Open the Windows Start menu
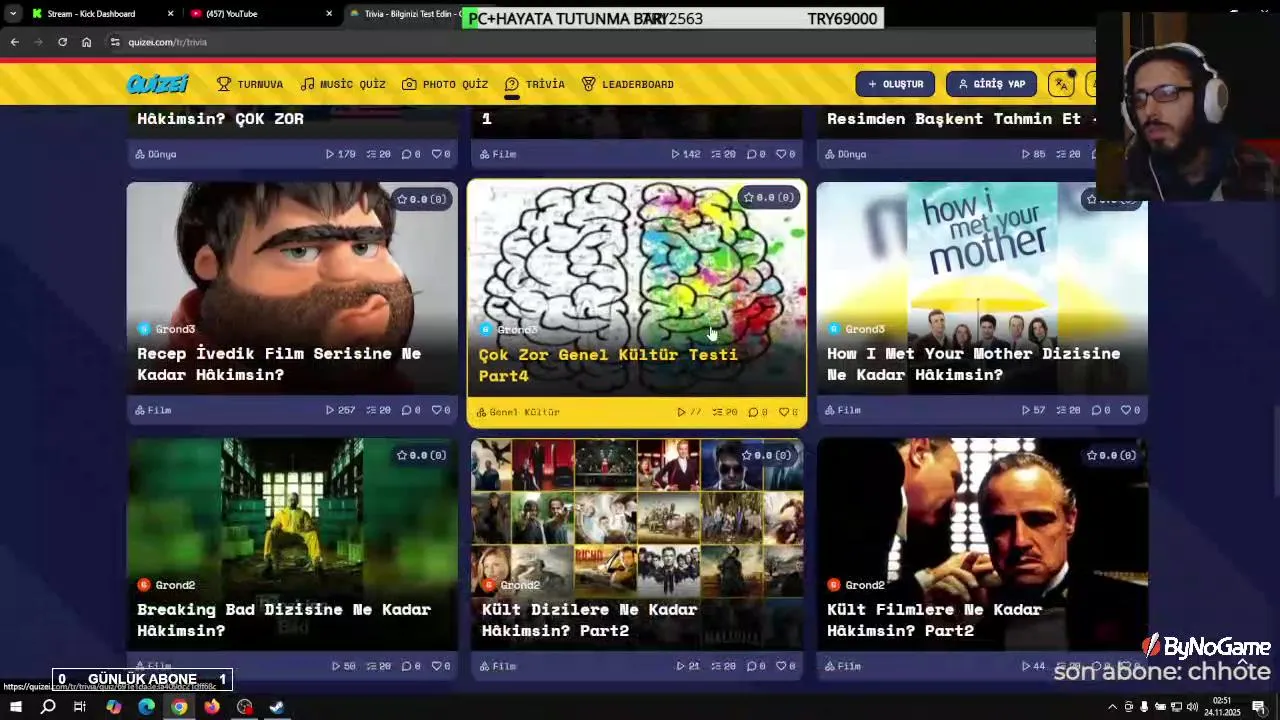Screen dimensions: 1280x720 [15, 707]
